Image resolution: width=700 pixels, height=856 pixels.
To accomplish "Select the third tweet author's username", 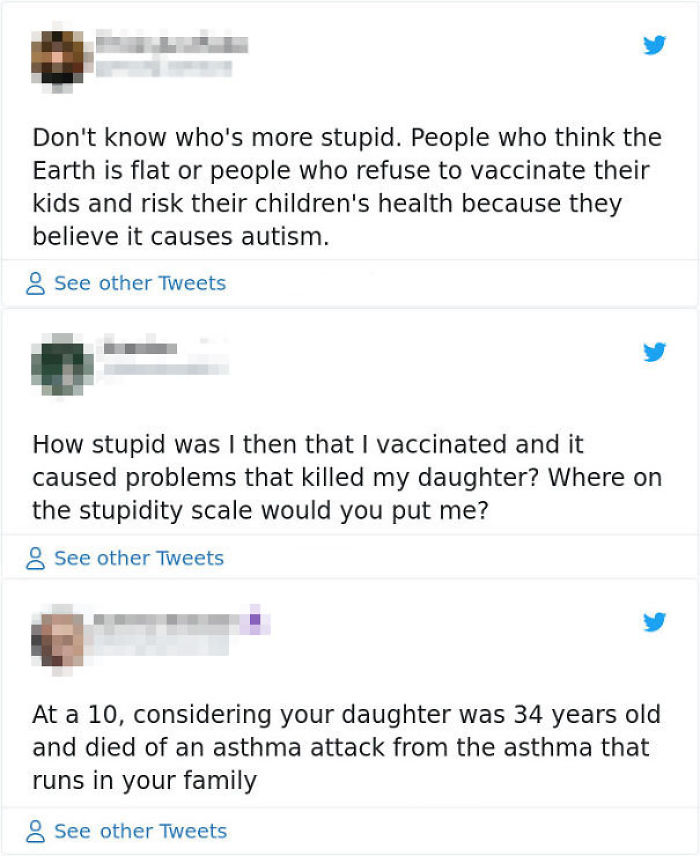I will click(170, 621).
